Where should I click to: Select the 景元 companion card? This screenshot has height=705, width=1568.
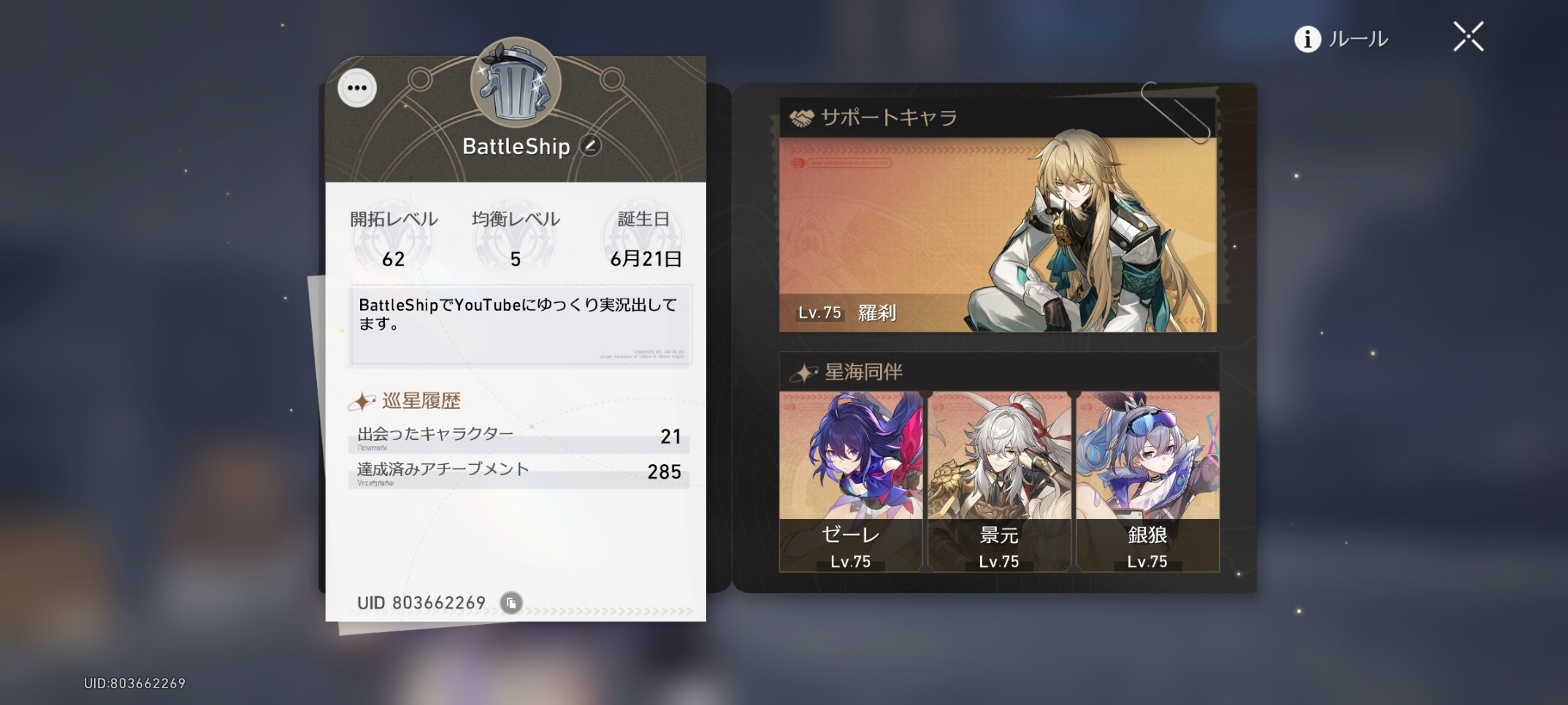[x=999, y=482]
